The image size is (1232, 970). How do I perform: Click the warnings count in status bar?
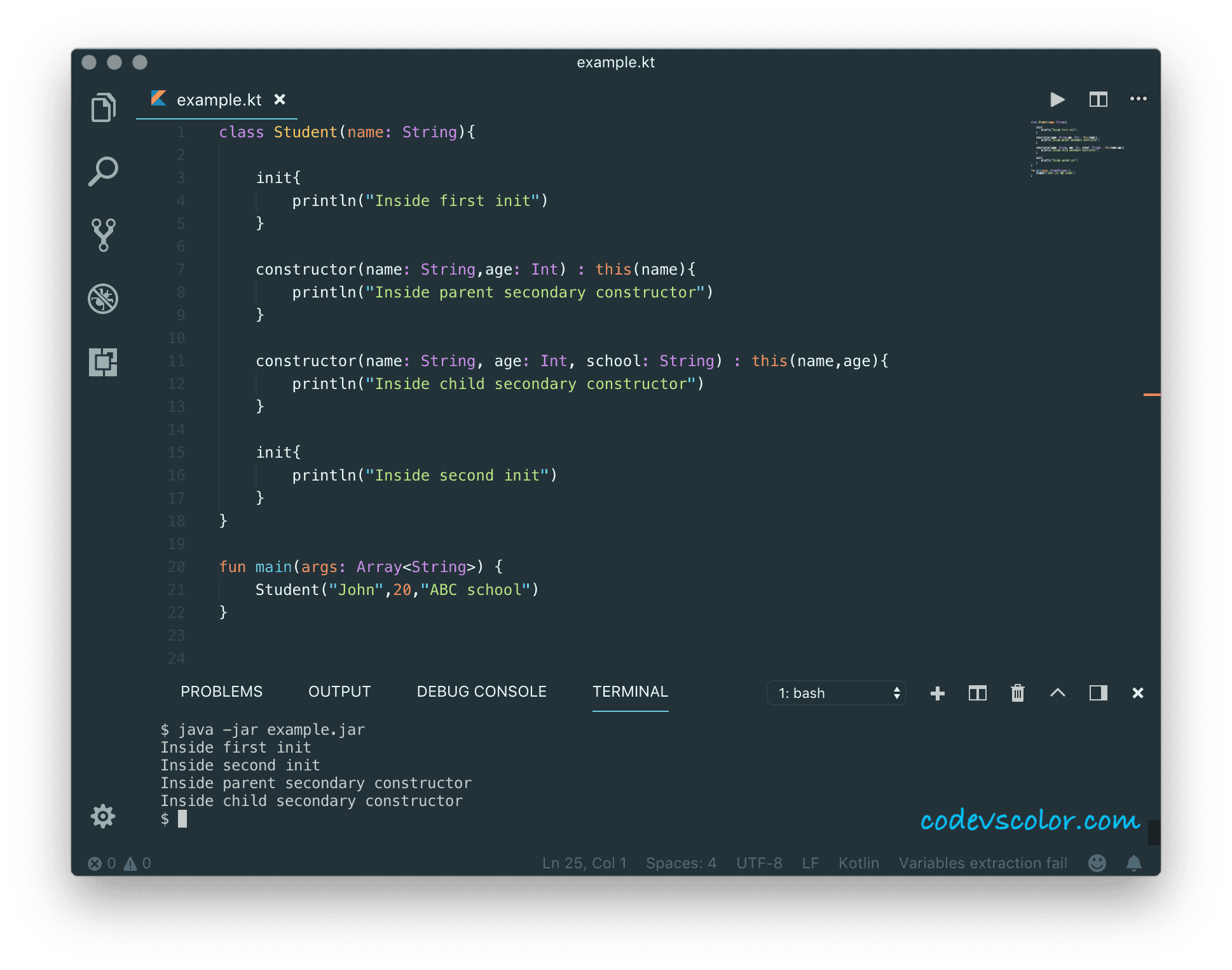(137, 863)
